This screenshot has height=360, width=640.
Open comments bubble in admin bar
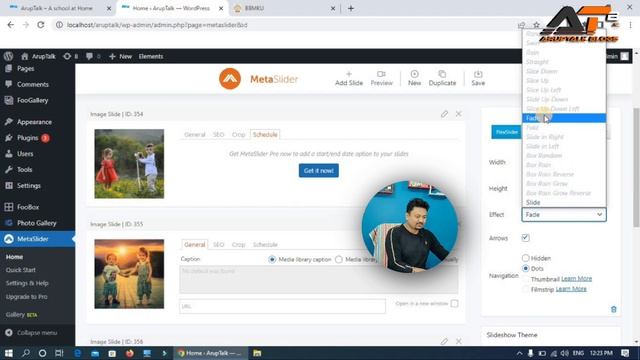click(93, 56)
